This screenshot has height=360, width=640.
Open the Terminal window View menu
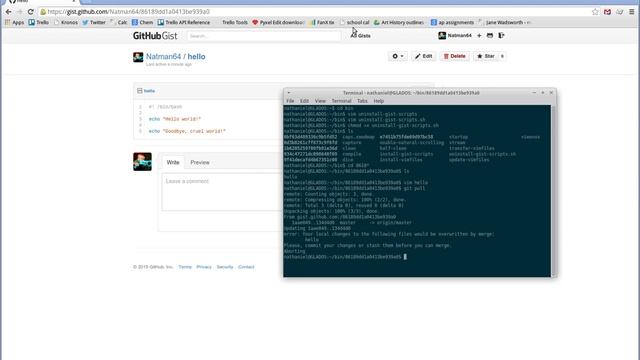[x=320, y=101]
